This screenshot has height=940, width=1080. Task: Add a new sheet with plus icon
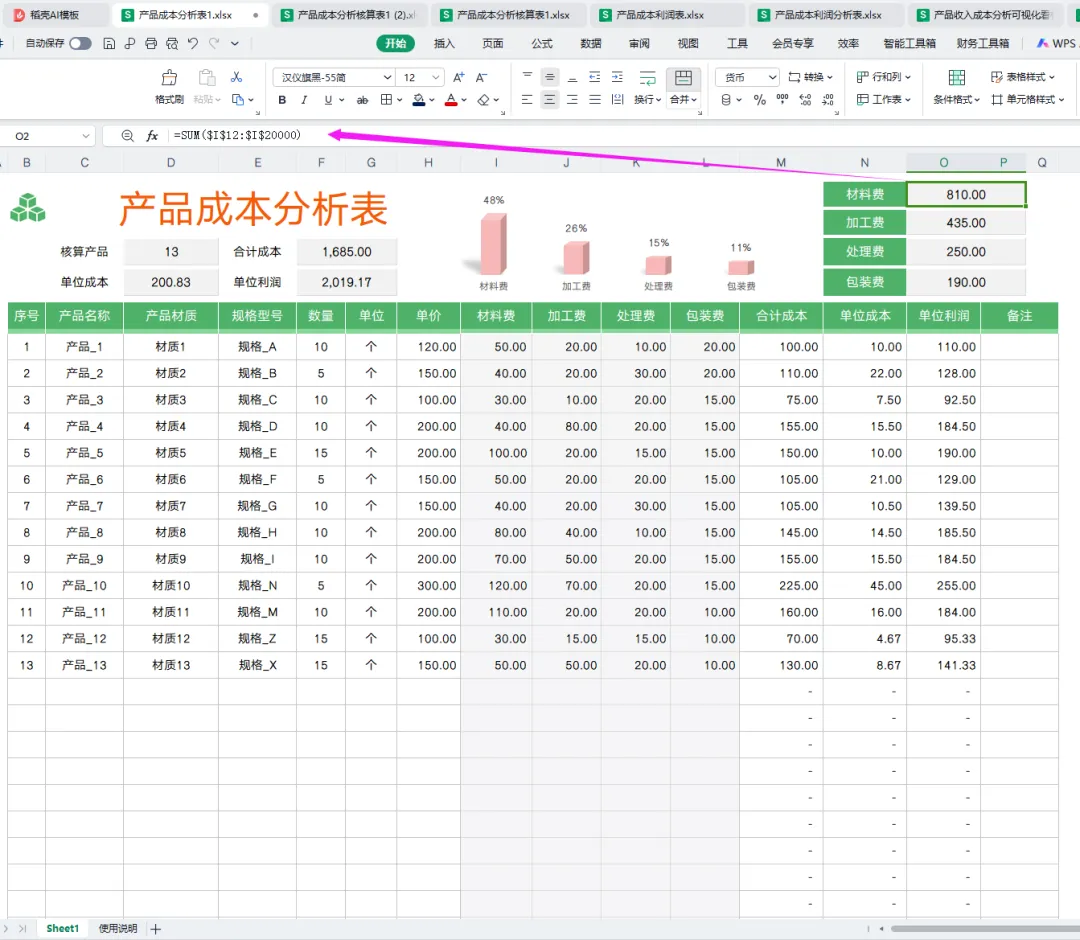156,929
